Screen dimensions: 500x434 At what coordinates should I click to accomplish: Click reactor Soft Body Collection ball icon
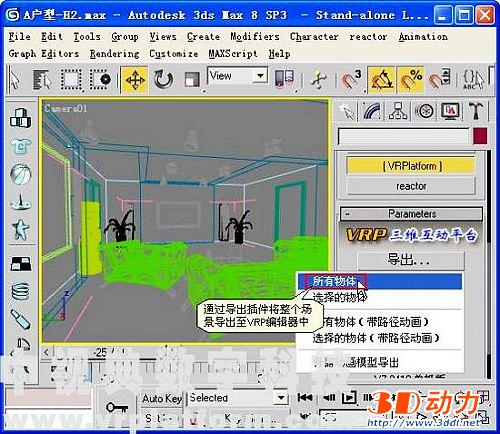(21, 174)
